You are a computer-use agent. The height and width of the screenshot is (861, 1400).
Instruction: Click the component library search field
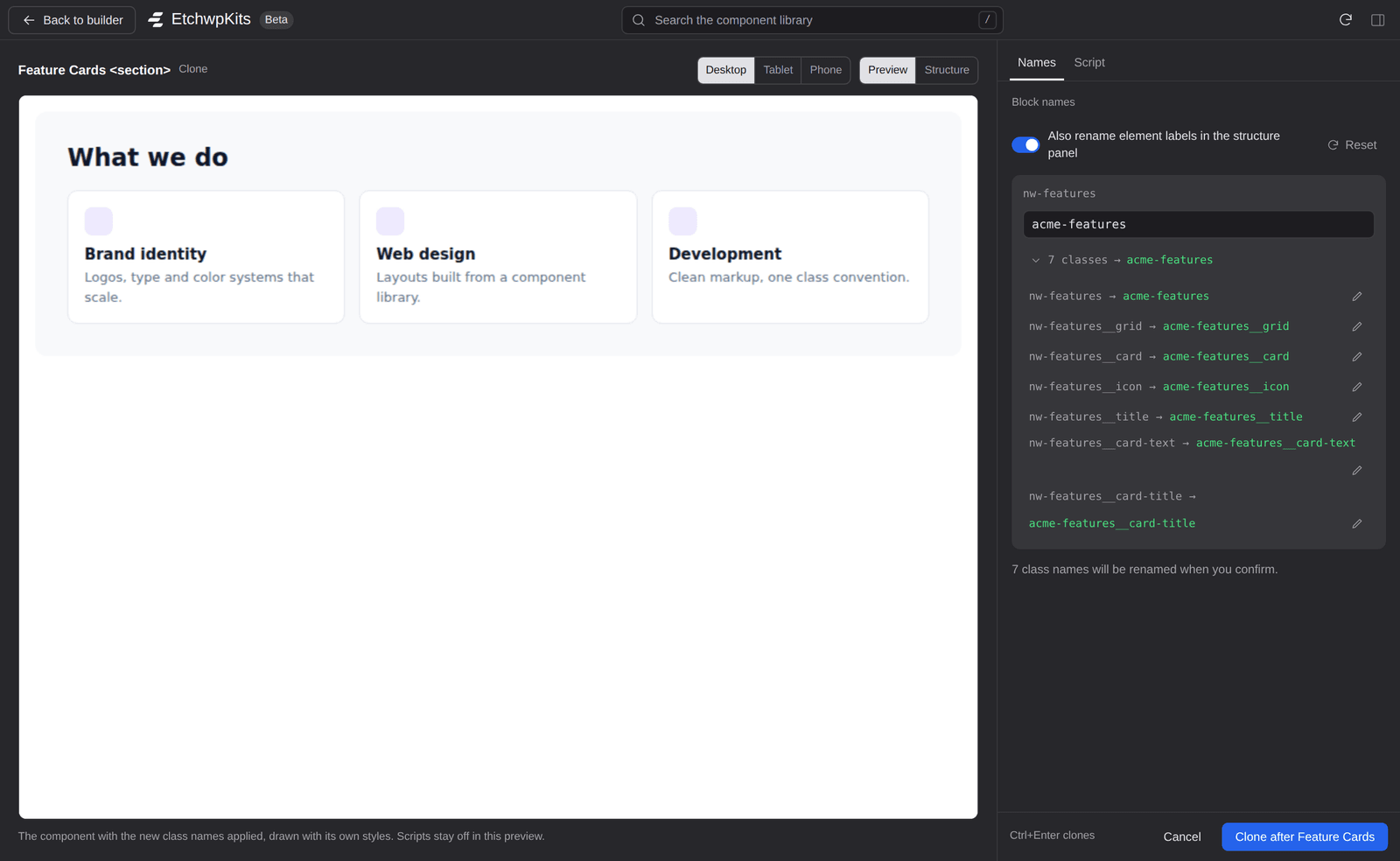coord(812,20)
